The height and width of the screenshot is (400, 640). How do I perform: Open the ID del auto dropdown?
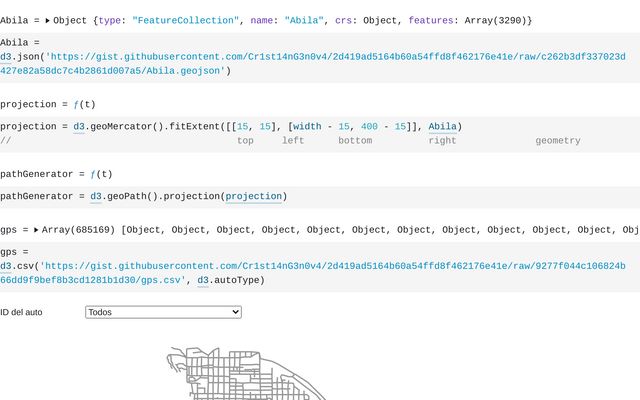click(163, 312)
